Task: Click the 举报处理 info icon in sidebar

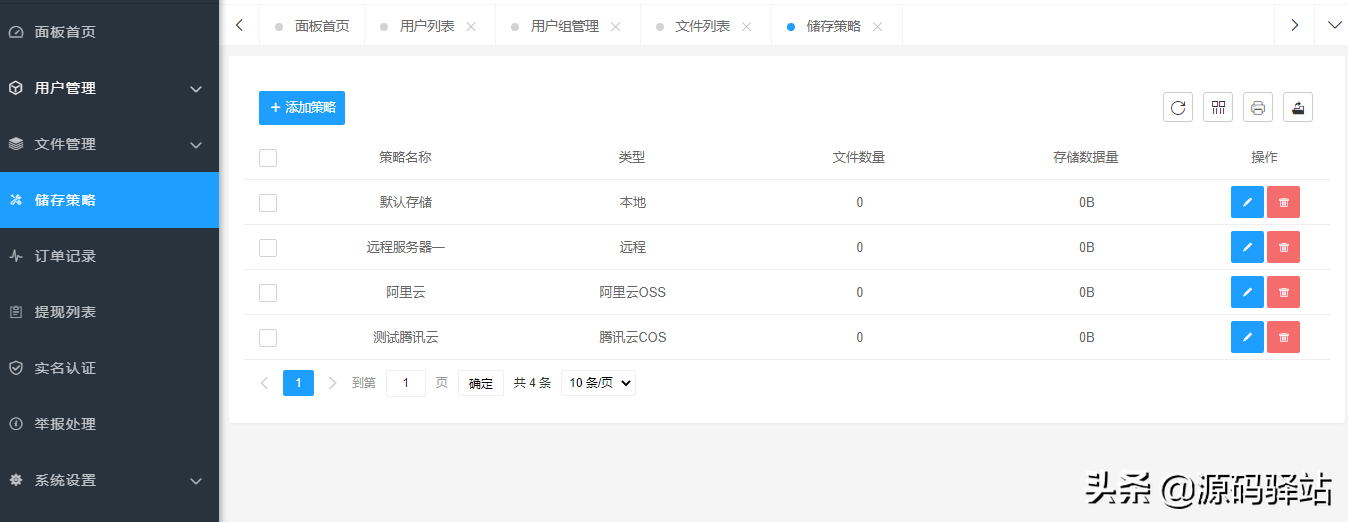Action: click(16, 424)
